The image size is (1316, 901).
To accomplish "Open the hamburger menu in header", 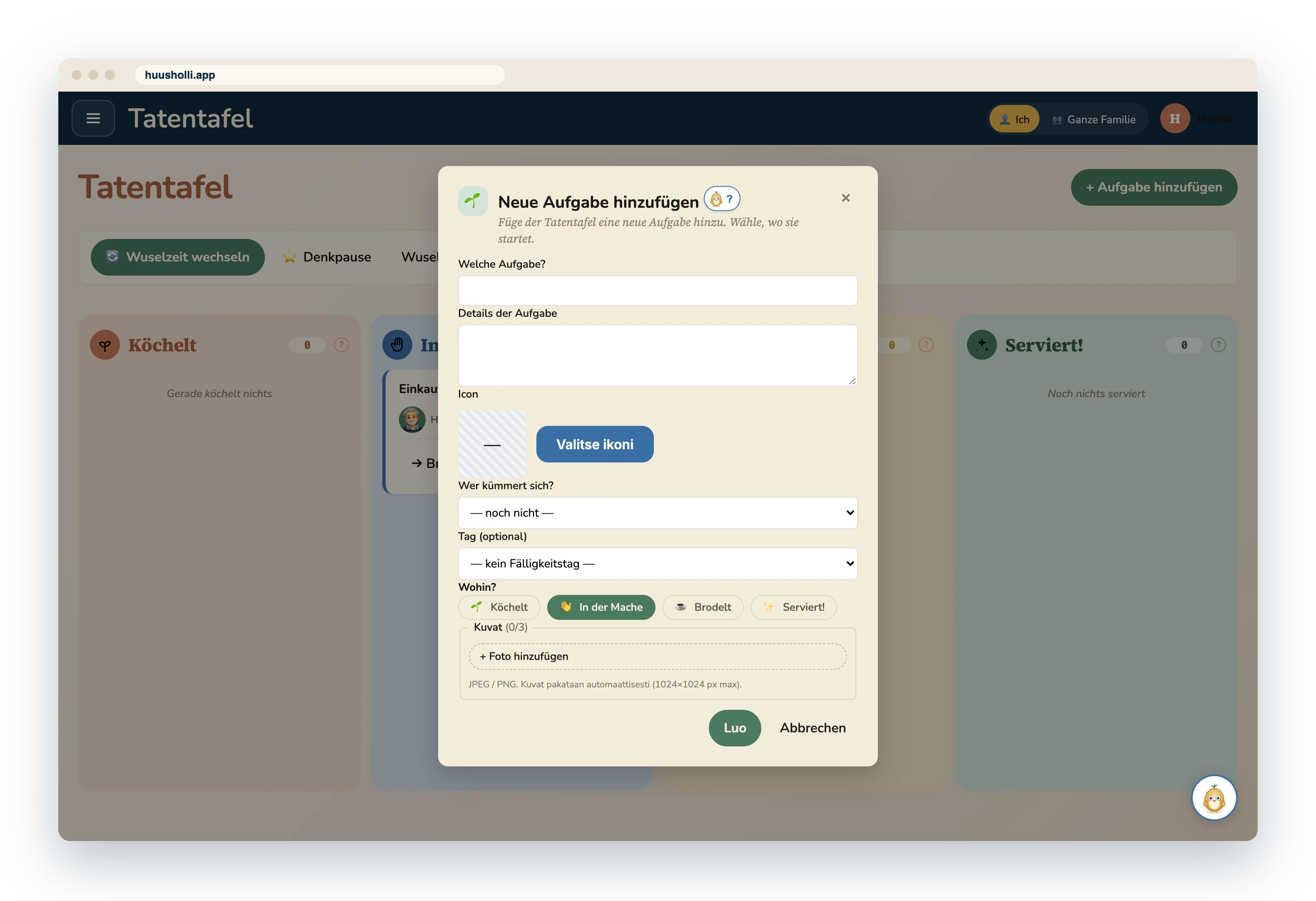I will [x=93, y=118].
